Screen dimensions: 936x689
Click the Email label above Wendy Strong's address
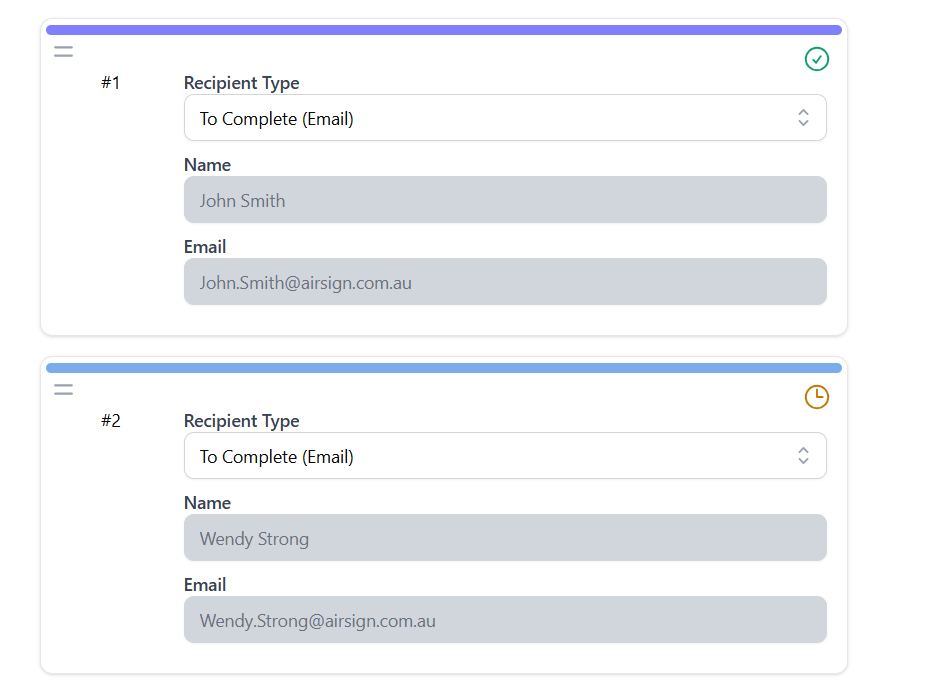pyautogui.click(x=205, y=585)
